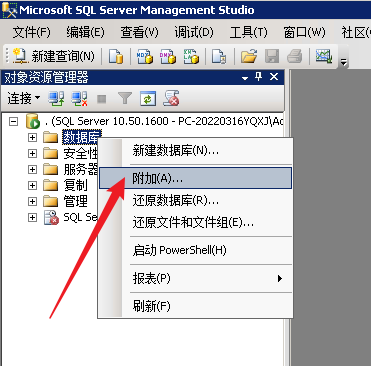The height and width of the screenshot is (366, 371).
Task: Open the 查看(V) menu
Action: pos(139,32)
